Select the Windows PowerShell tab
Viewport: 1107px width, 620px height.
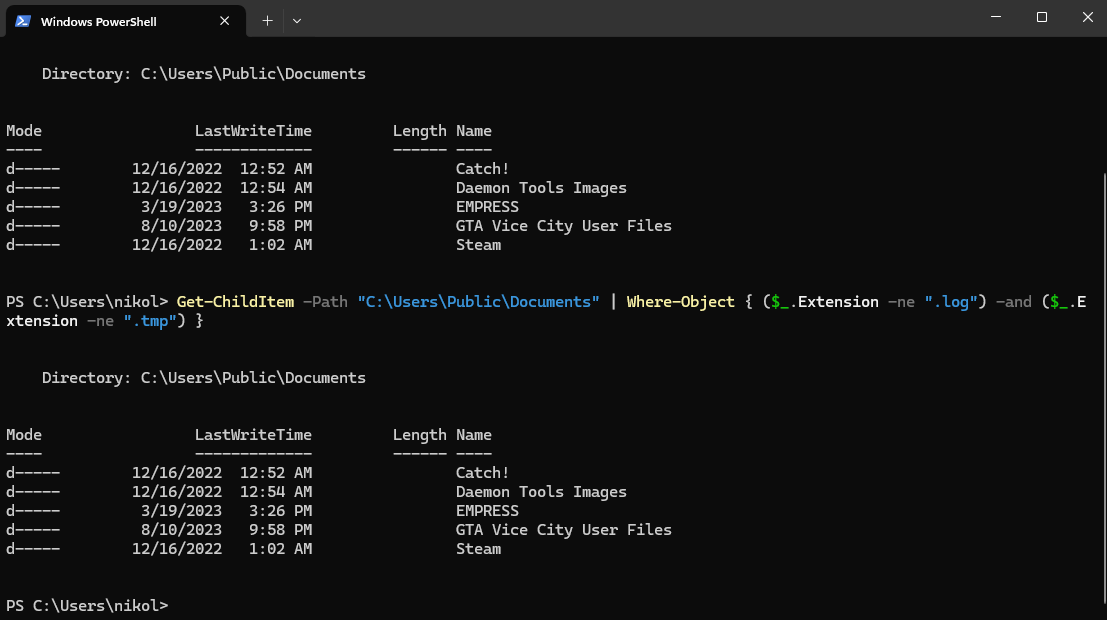pyautogui.click(x=126, y=21)
